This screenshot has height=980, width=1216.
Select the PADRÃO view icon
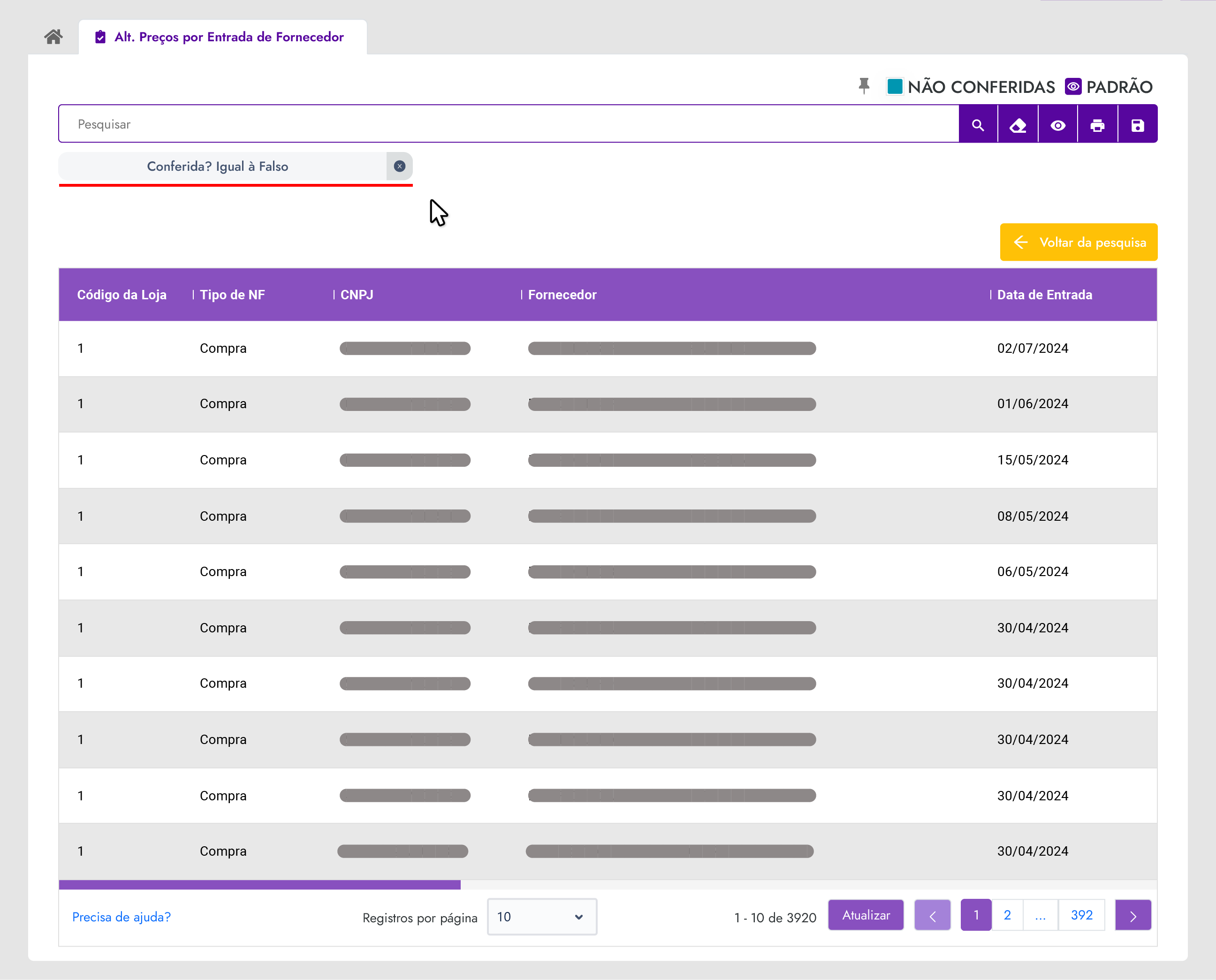coord(1072,86)
